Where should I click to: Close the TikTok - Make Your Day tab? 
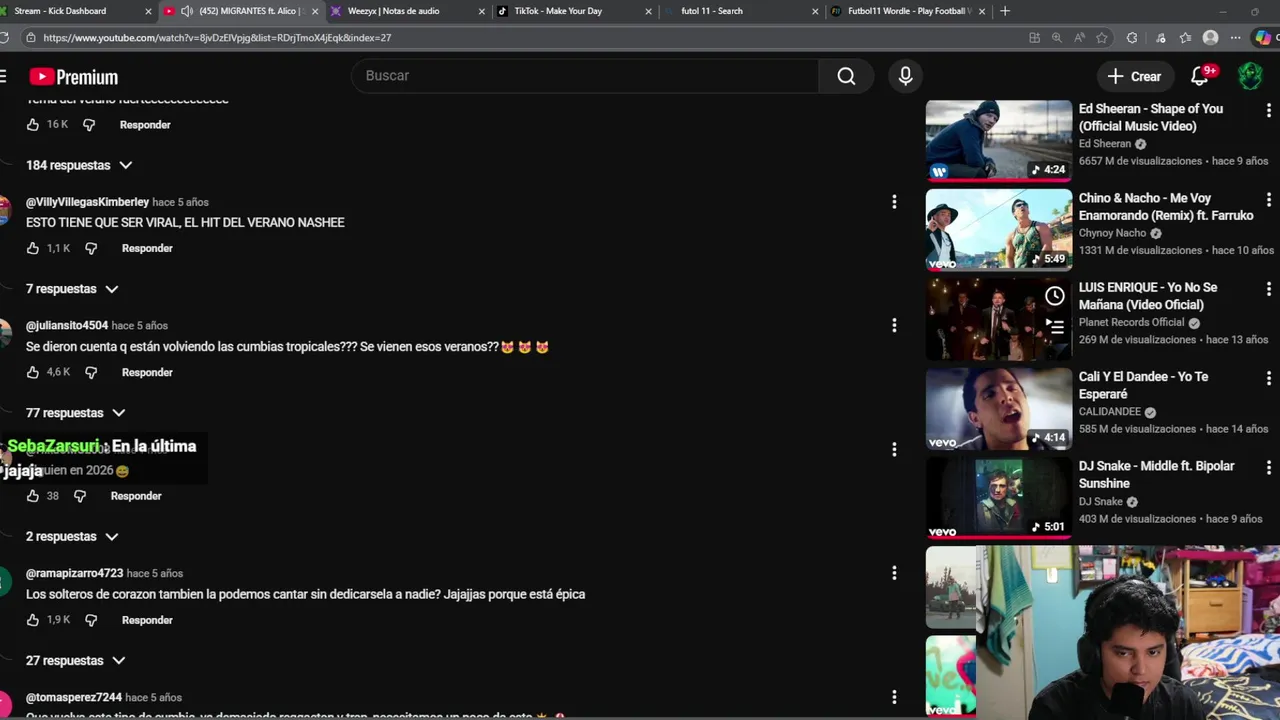648,11
